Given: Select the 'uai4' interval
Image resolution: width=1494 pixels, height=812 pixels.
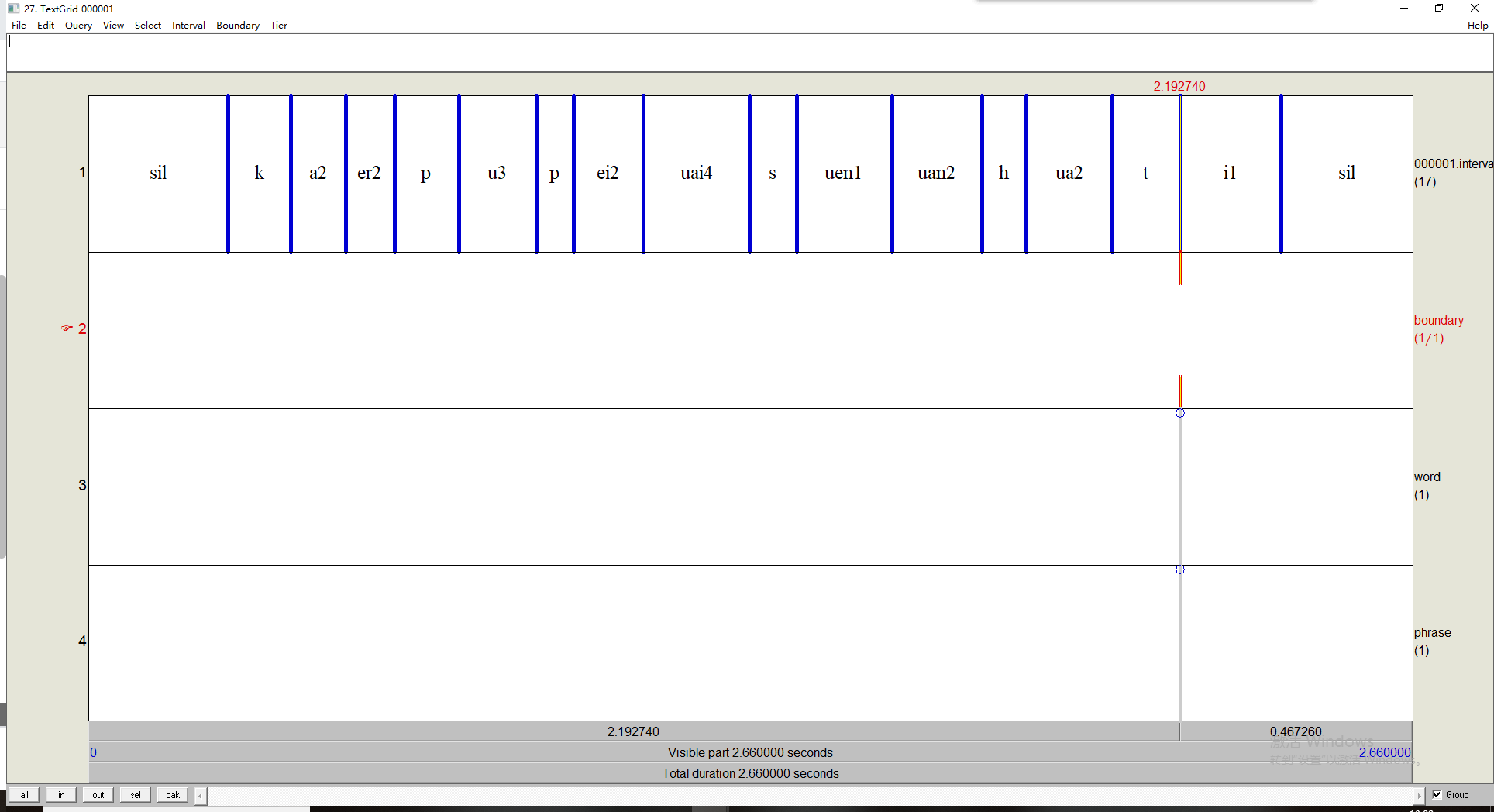Looking at the screenshot, I should (696, 174).
